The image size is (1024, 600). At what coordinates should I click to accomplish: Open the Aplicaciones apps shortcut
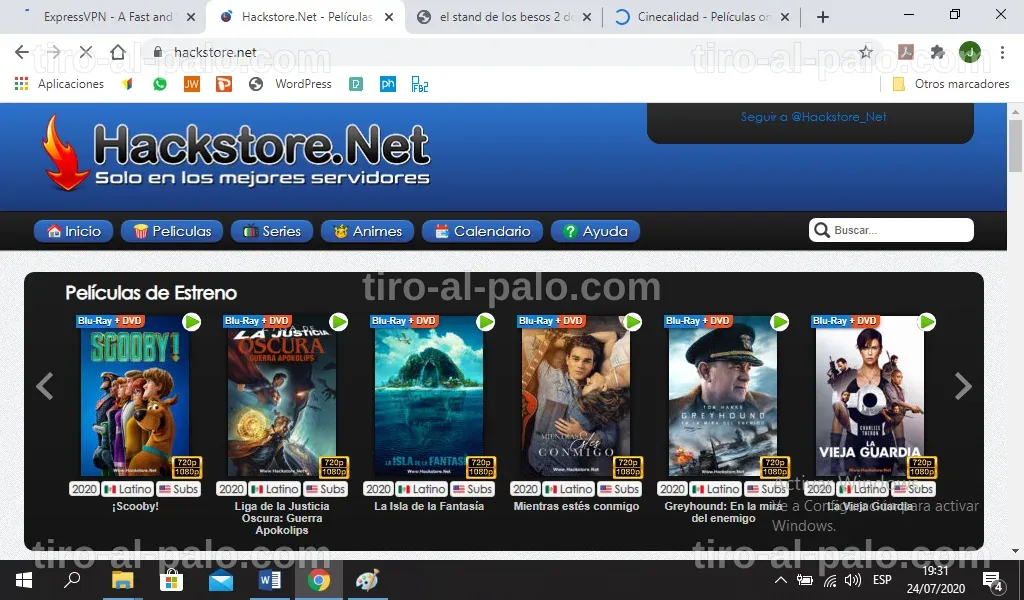click(59, 84)
